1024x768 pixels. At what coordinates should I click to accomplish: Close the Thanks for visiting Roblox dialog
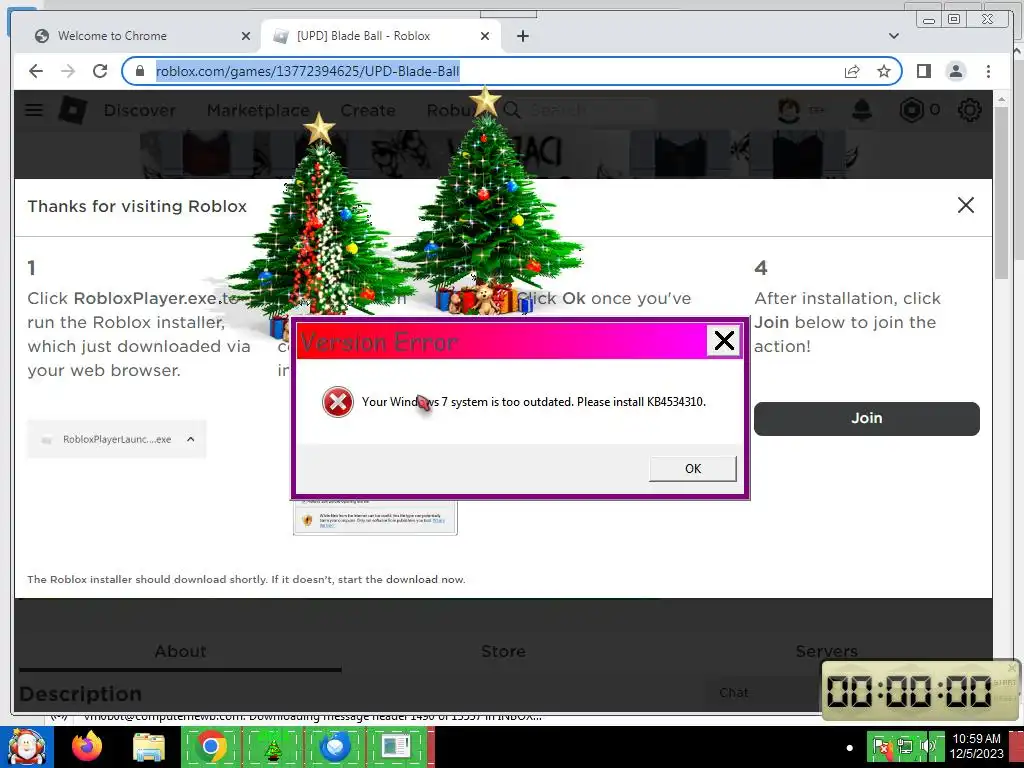(x=966, y=205)
